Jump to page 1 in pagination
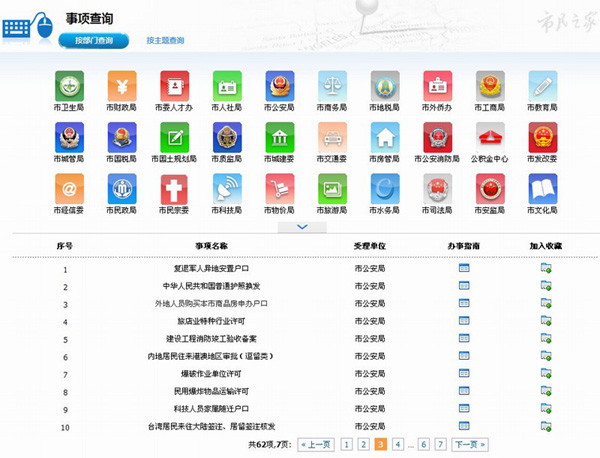Image resolution: width=600 pixels, height=458 pixels. click(346, 444)
